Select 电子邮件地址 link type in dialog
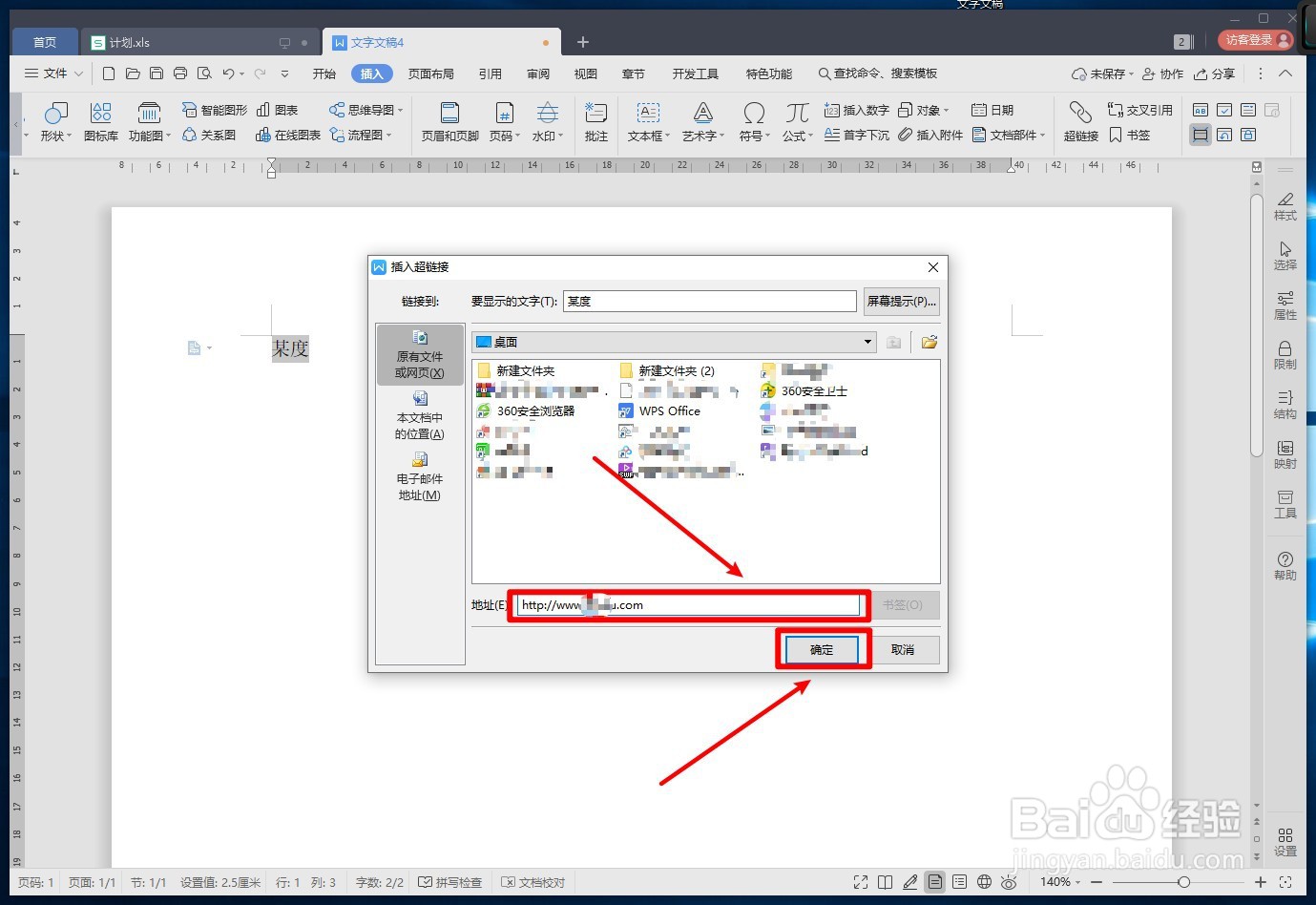This screenshot has width=1316, height=905. pos(420,476)
